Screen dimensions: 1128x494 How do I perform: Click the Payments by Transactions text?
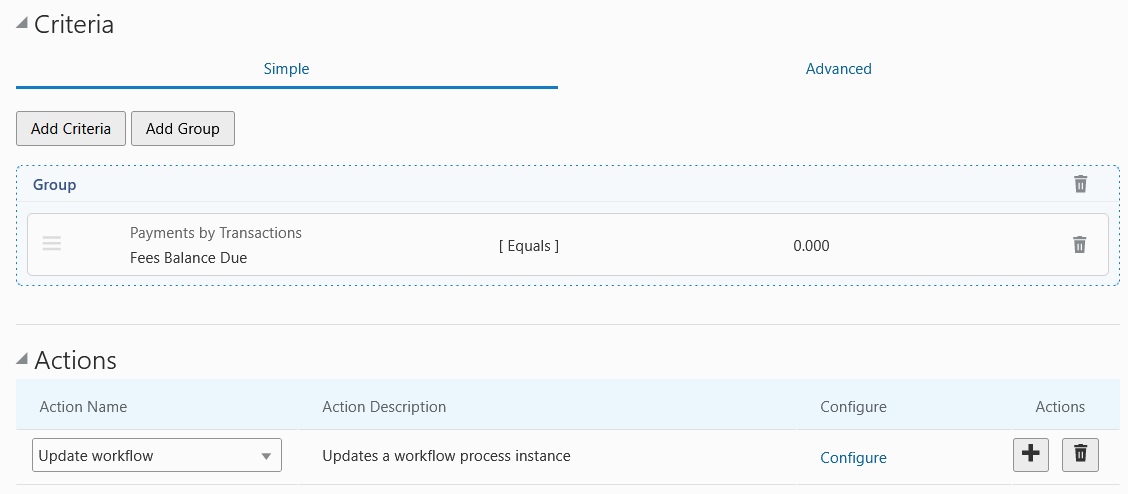click(216, 233)
